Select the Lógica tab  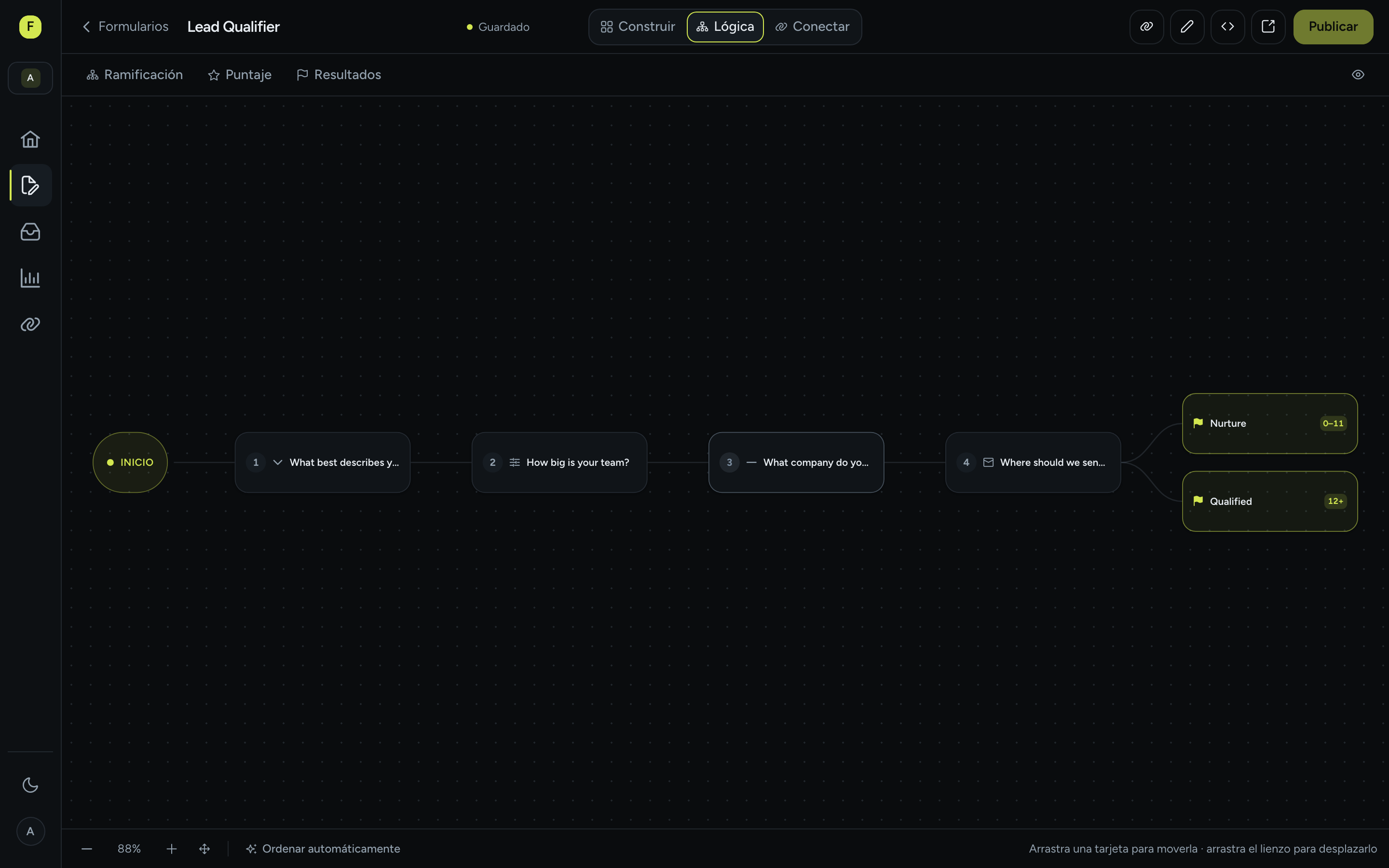[725, 27]
